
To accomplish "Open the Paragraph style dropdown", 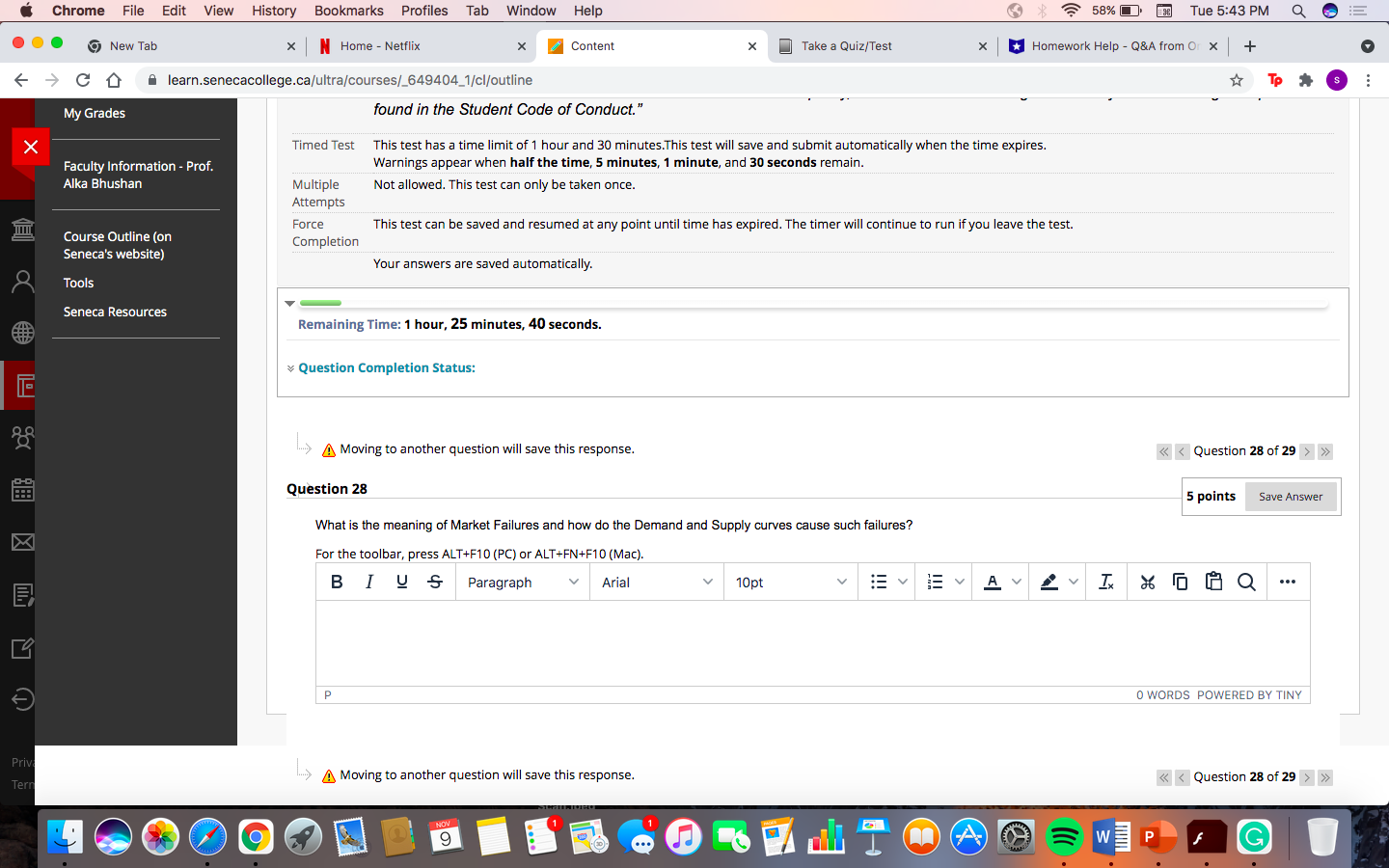I will pos(522,582).
